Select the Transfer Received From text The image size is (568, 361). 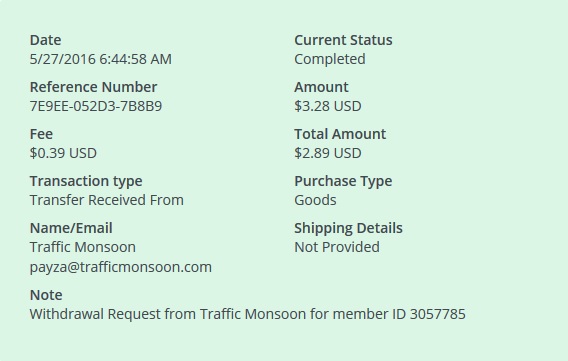(106, 200)
